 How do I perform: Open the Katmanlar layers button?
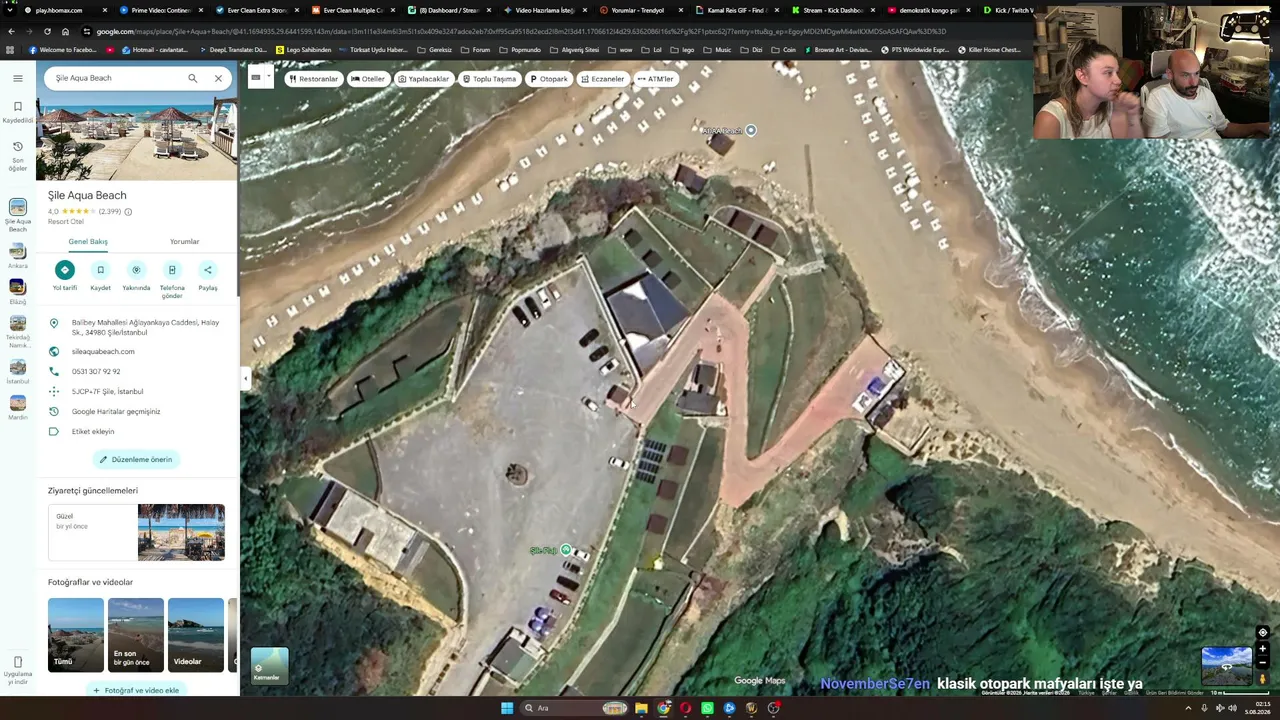(269, 667)
